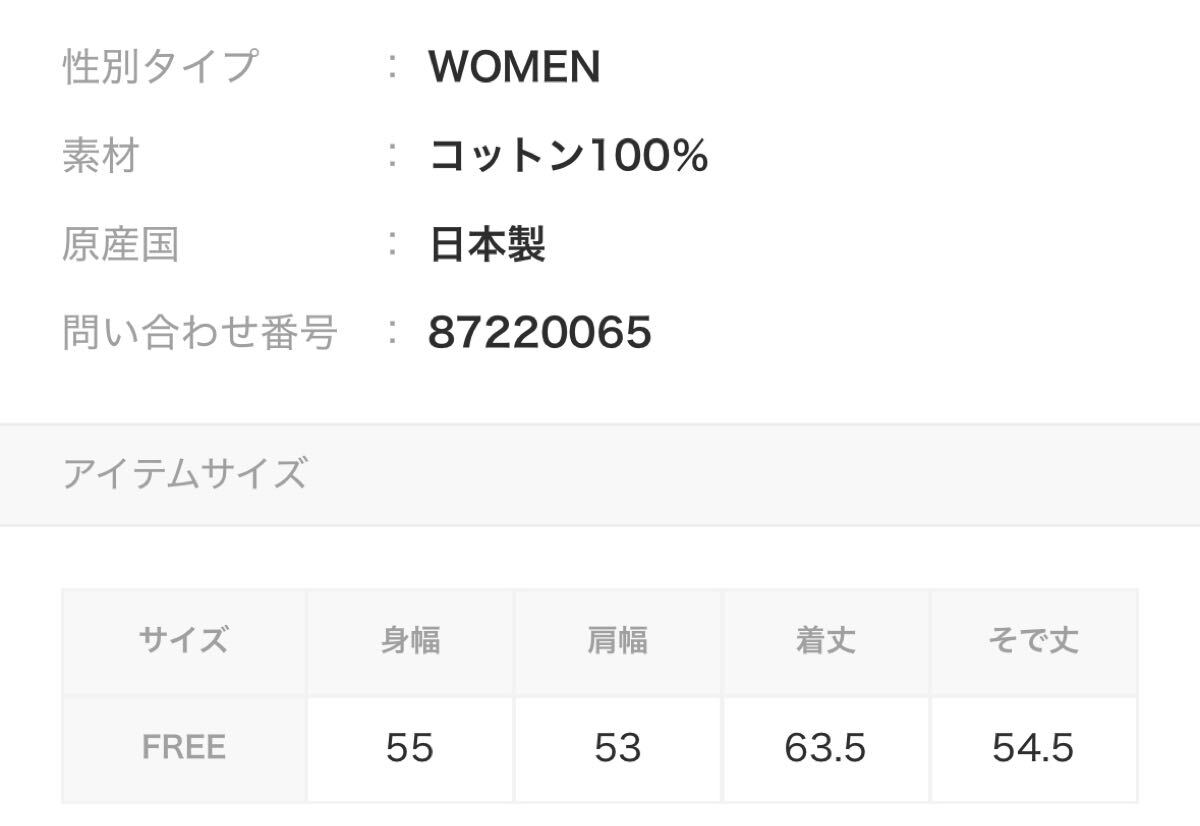Viewport: 1200px width, 826px height.
Task: Click the 原産国 label
Action: [120, 244]
